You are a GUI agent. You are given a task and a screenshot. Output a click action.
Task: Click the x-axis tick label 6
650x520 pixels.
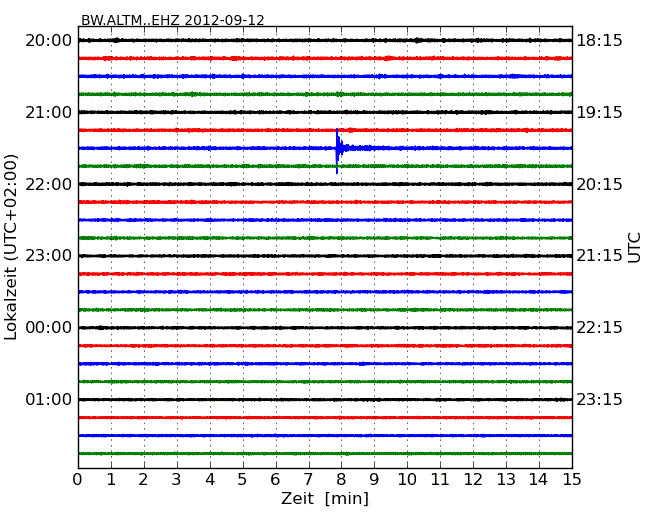(276, 479)
